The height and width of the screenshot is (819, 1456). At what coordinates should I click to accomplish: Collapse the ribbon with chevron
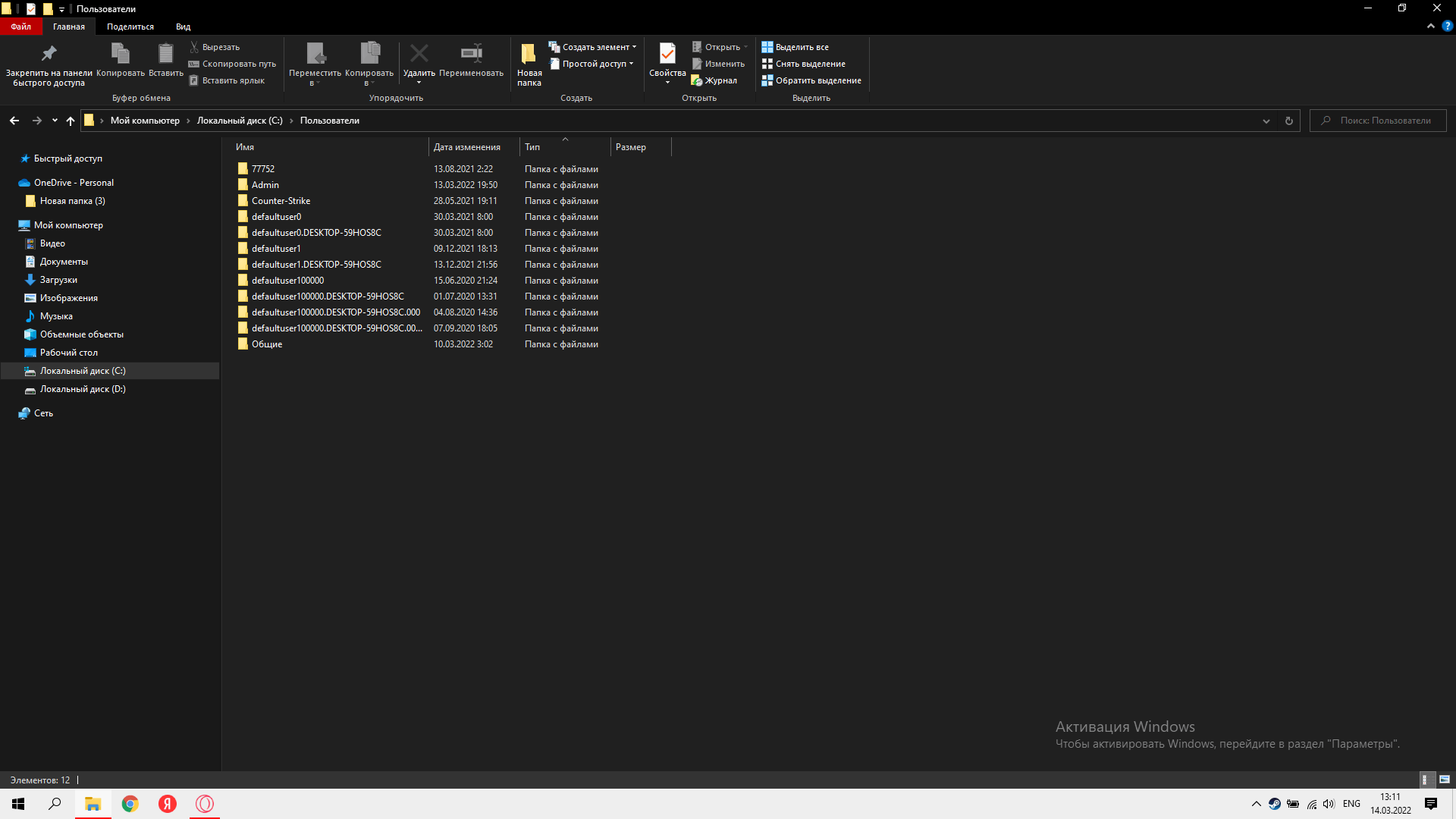(x=1430, y=26)
